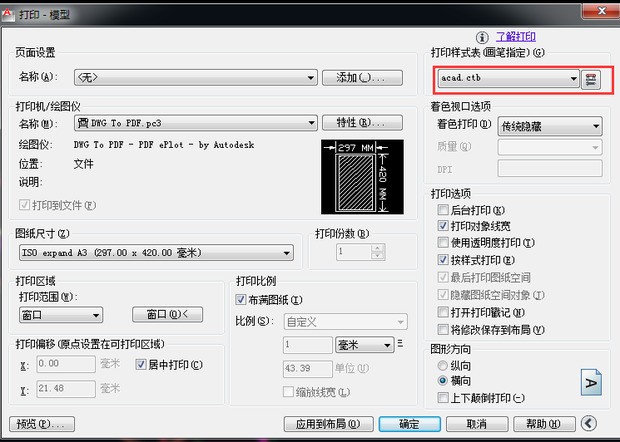Click the X offset field showing 0.00

[66, 364]
